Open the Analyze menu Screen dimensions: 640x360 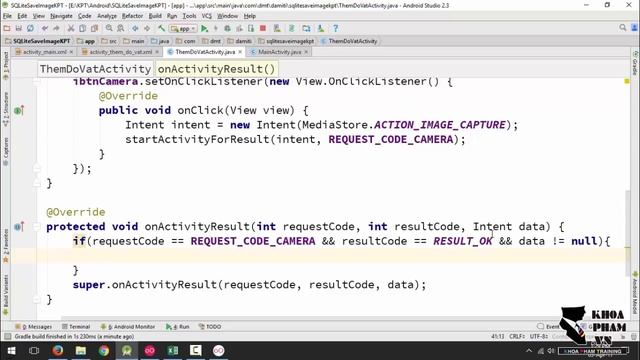[x=107, y=16]
